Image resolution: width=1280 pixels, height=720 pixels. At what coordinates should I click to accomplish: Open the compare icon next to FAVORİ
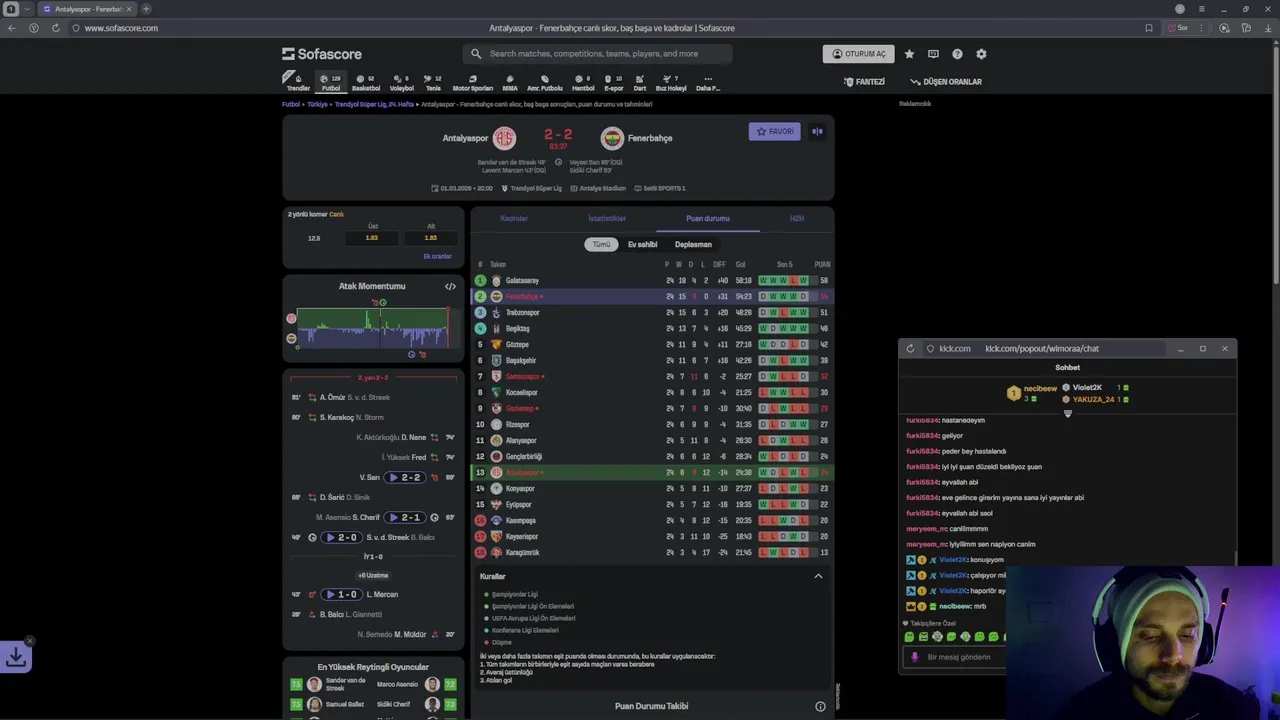[x=817, y=131]
